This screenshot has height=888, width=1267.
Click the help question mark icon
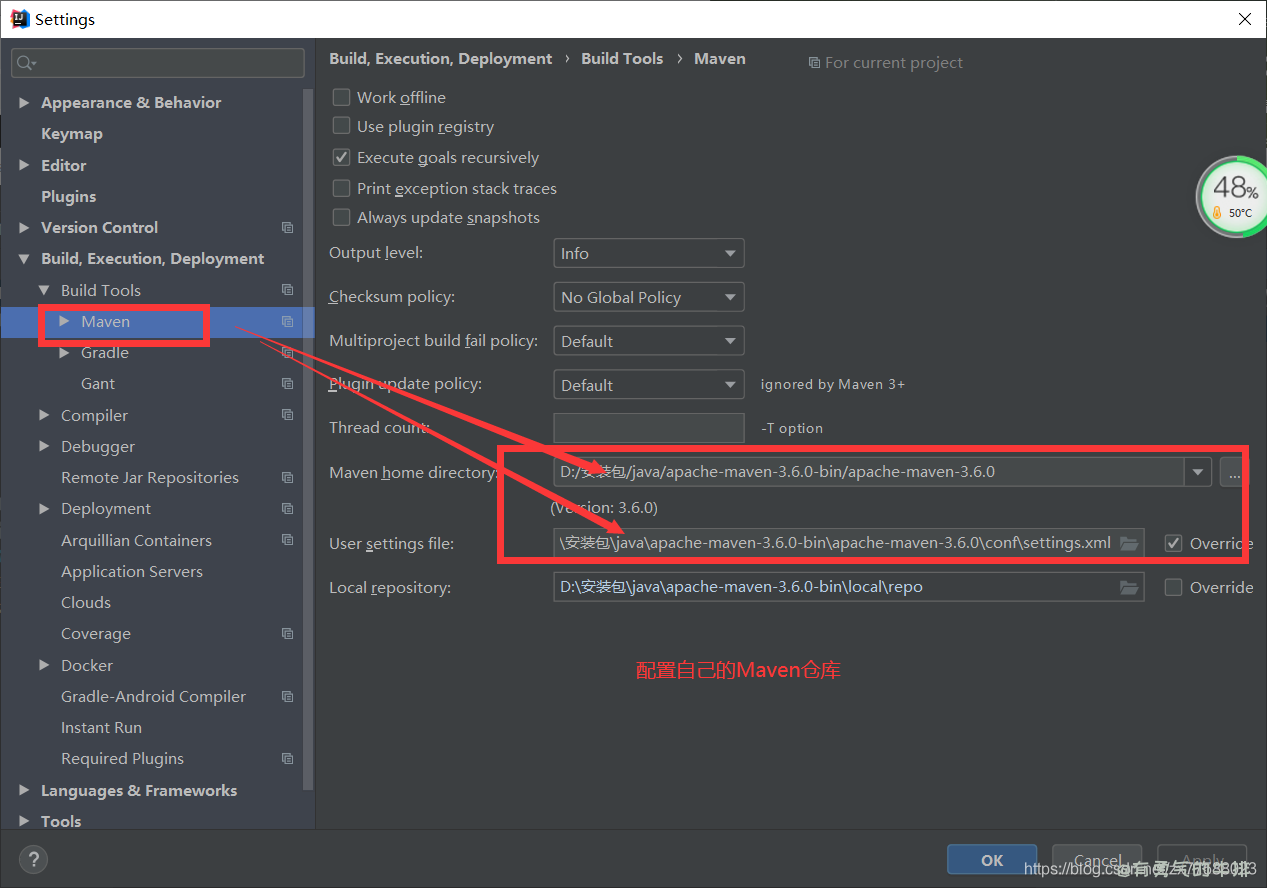(33, 859)
